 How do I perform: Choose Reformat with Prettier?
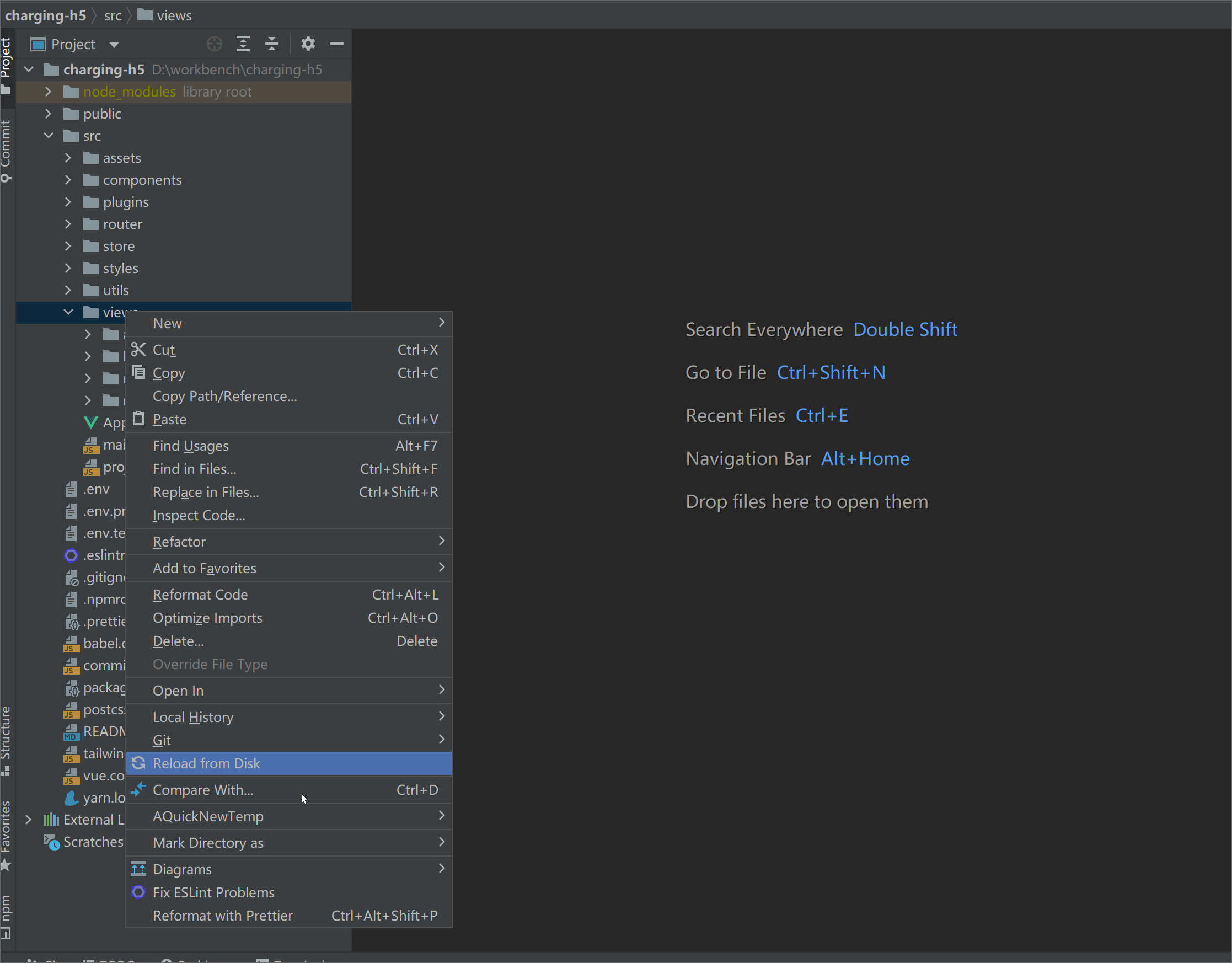tap(289, 916)
